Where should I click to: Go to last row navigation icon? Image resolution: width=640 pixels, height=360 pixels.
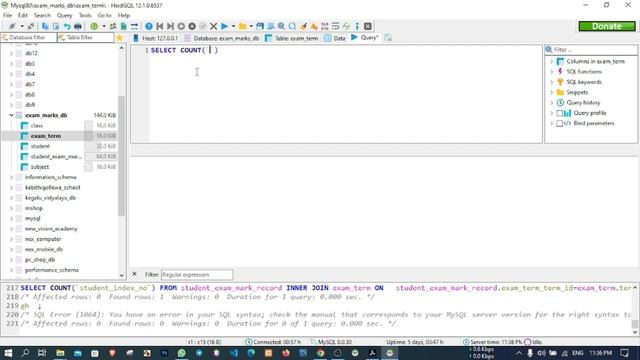point(171,26)
